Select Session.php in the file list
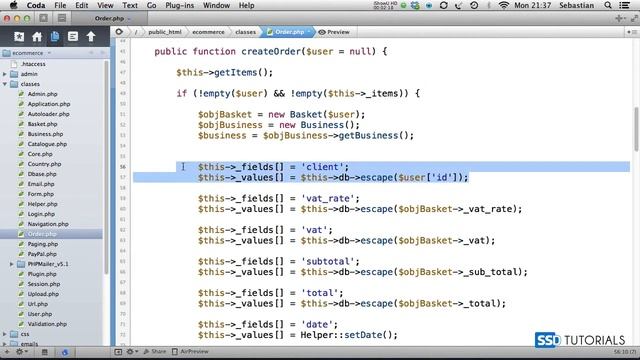This screenshot has height=360, width=640. pos(44,284)
